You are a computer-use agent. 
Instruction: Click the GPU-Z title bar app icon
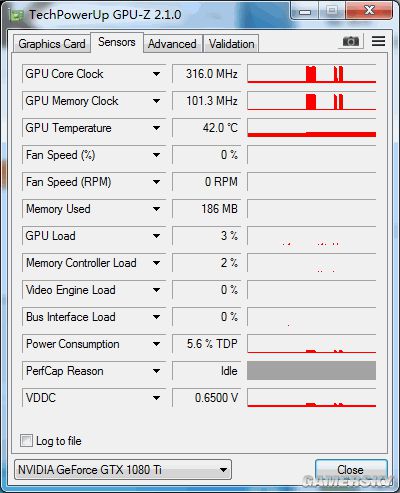pos(16,15)
